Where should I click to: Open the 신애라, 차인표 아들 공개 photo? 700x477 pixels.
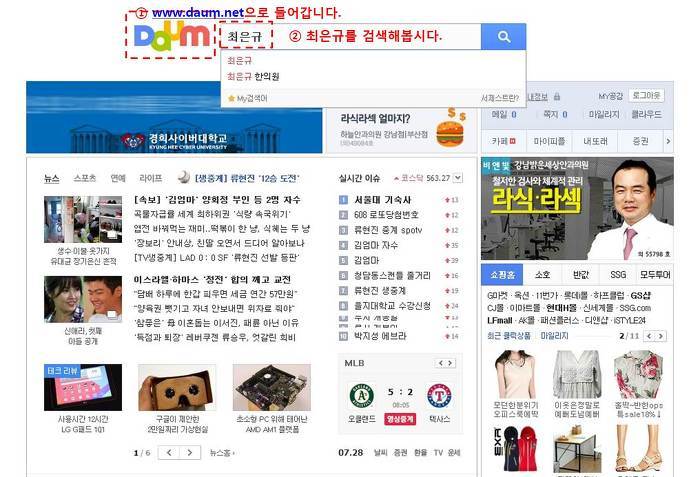[x=83, y=299]
